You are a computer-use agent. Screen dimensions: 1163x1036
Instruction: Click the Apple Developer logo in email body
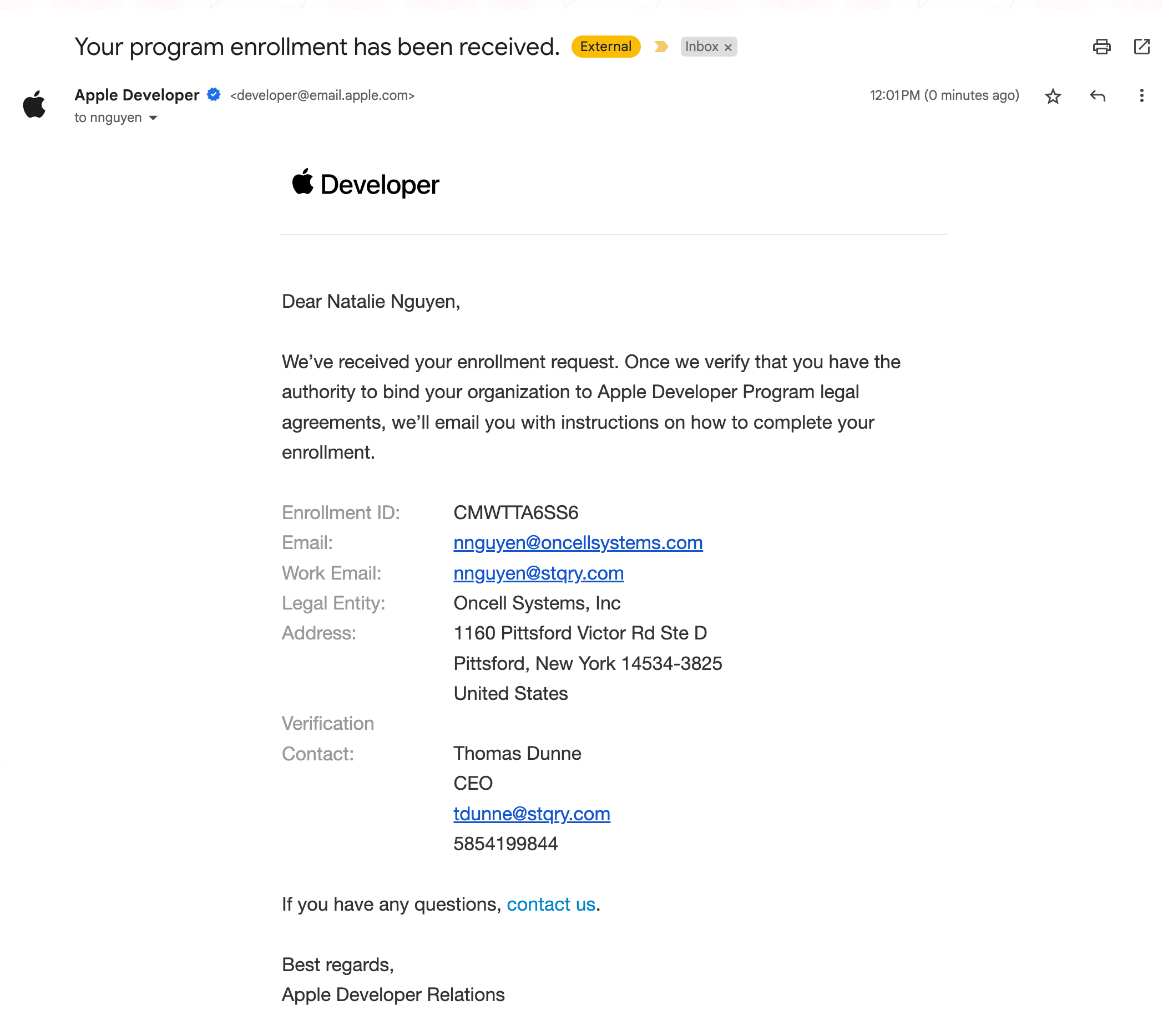point(365,184)
